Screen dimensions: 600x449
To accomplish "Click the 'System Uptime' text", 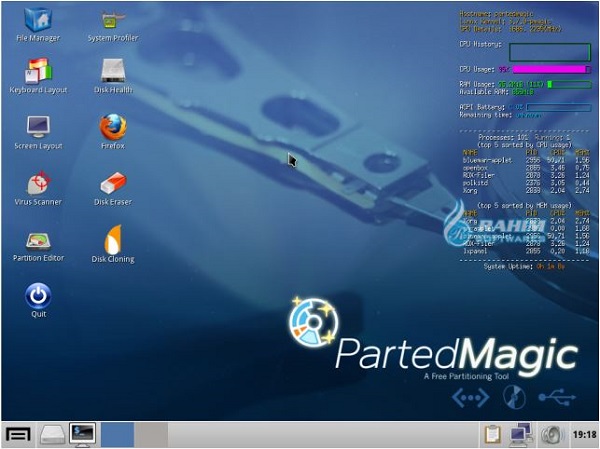I will 508,266.
